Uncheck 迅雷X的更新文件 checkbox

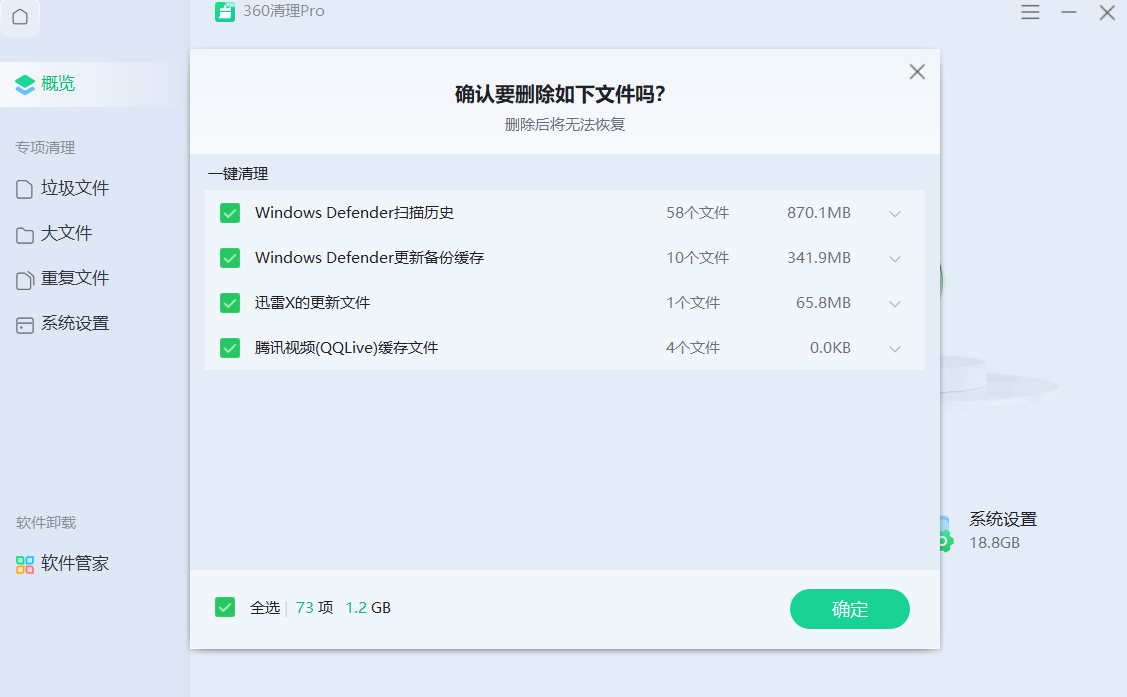click(230, 303)
